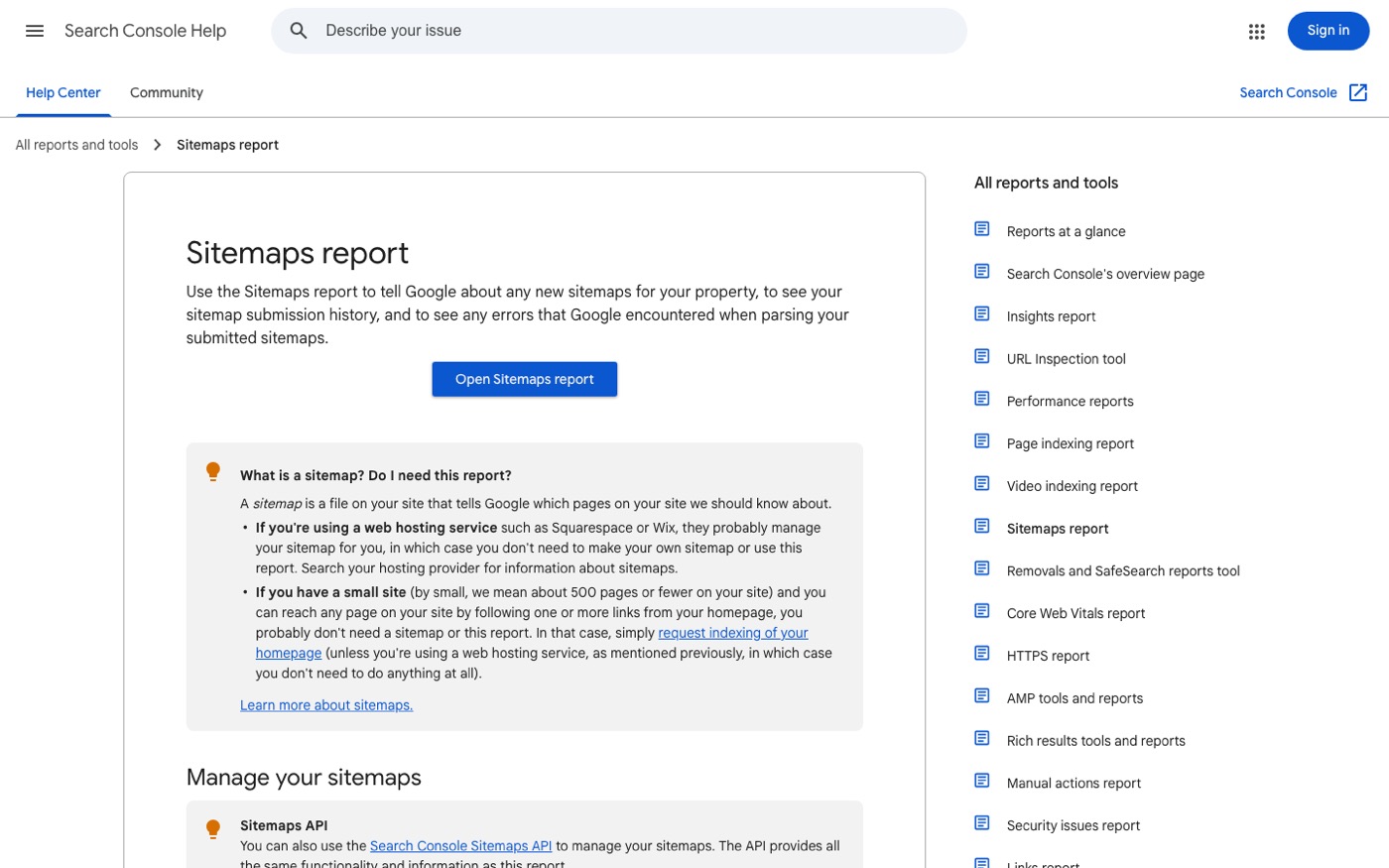Go to All reports and tools breadcrumb
Viewport: 1389px width, 868px height.
pos(76,145)
